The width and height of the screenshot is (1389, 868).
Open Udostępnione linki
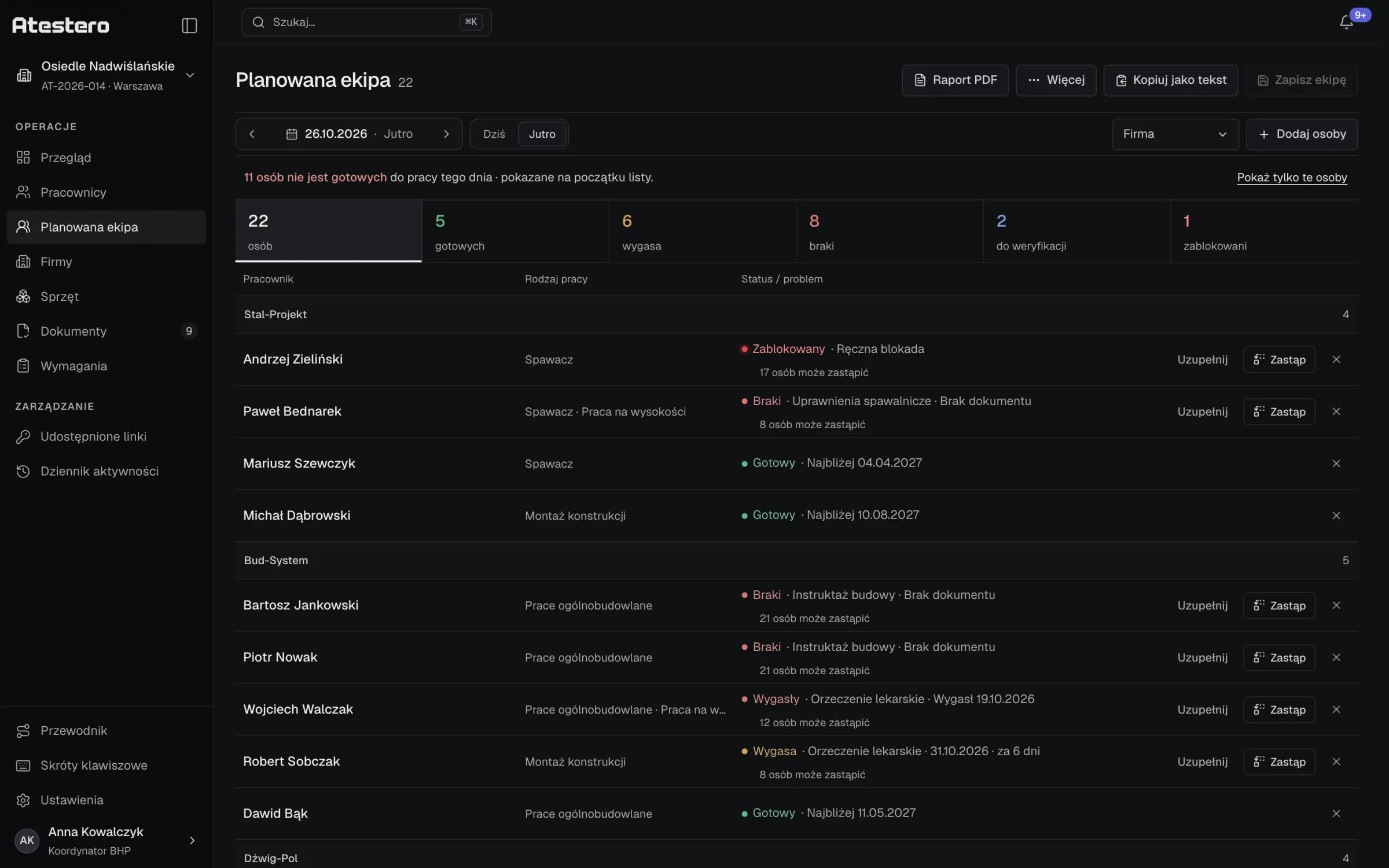pos(106,436)
